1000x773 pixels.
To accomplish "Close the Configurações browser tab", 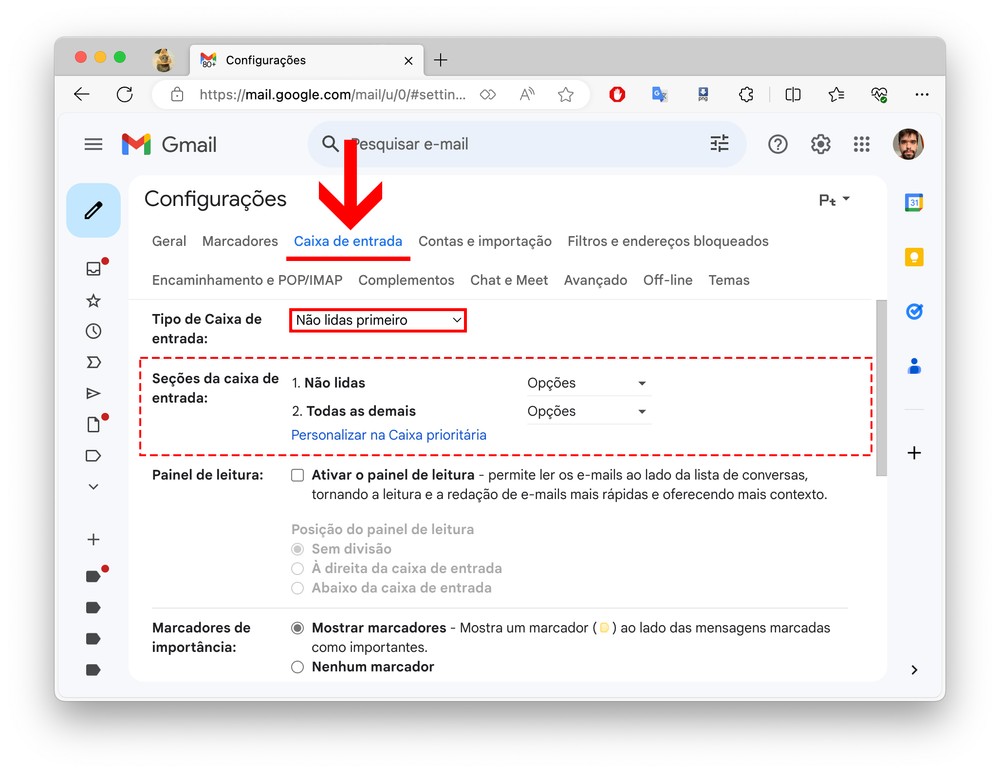I will pos(408,61).
